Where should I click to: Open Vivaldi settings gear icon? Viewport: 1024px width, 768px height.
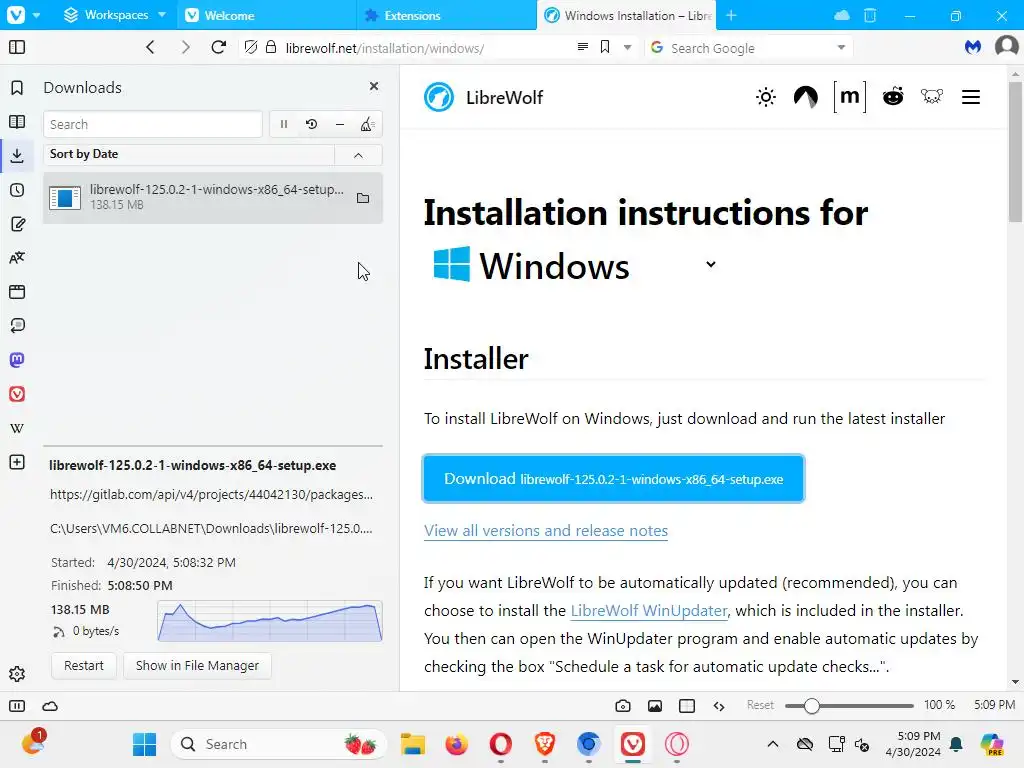[x=17, y=674]
